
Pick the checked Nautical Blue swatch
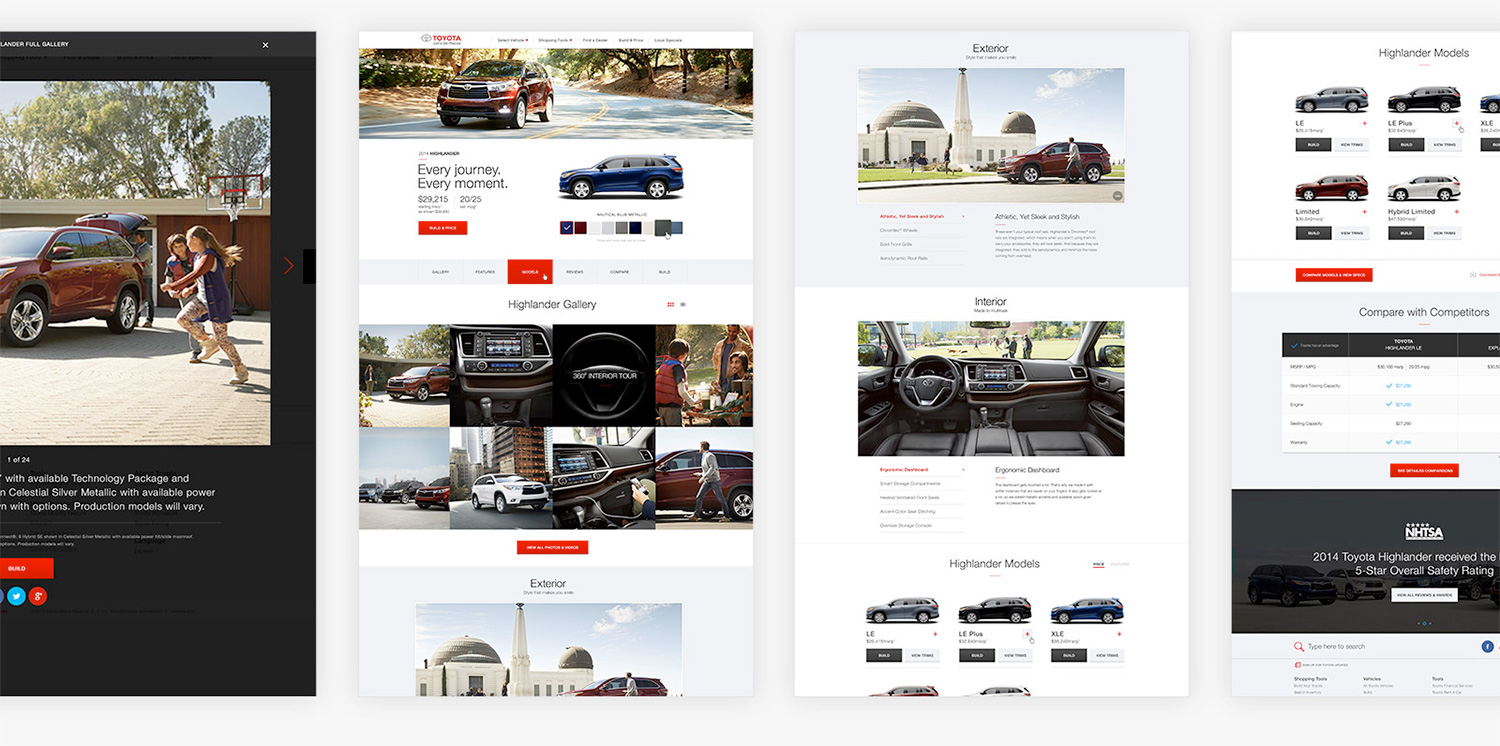[567, 228]
